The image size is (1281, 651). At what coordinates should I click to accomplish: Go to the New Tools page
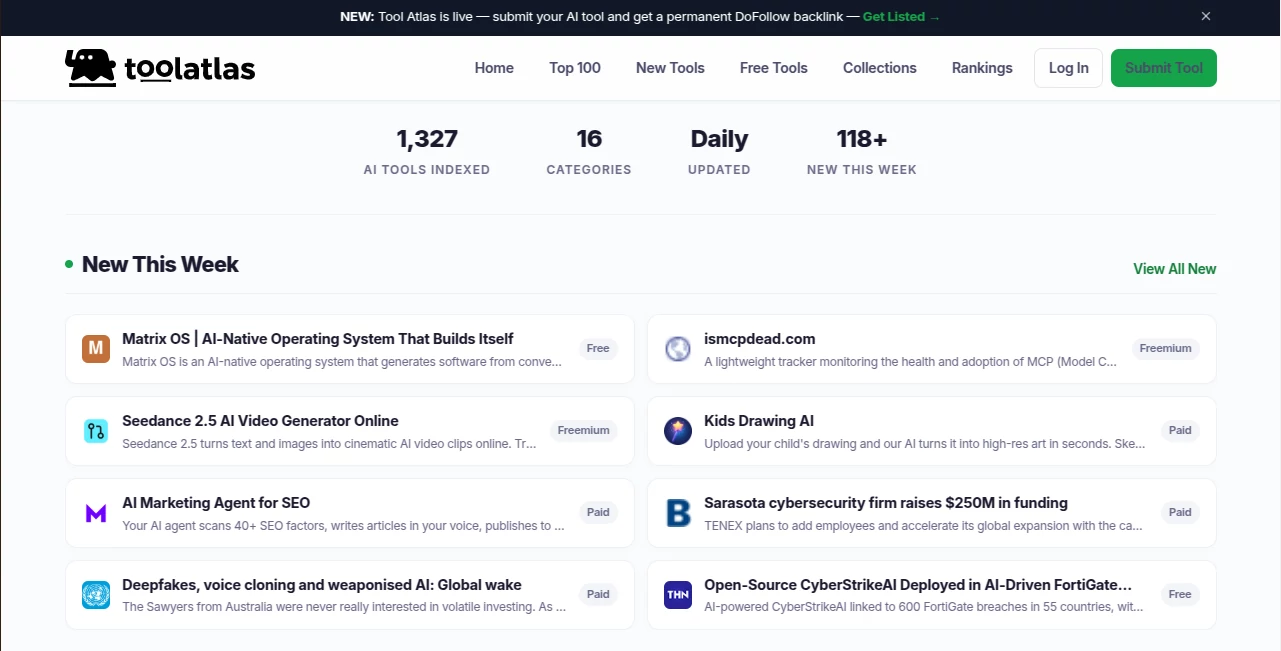(x=670, y=68)
